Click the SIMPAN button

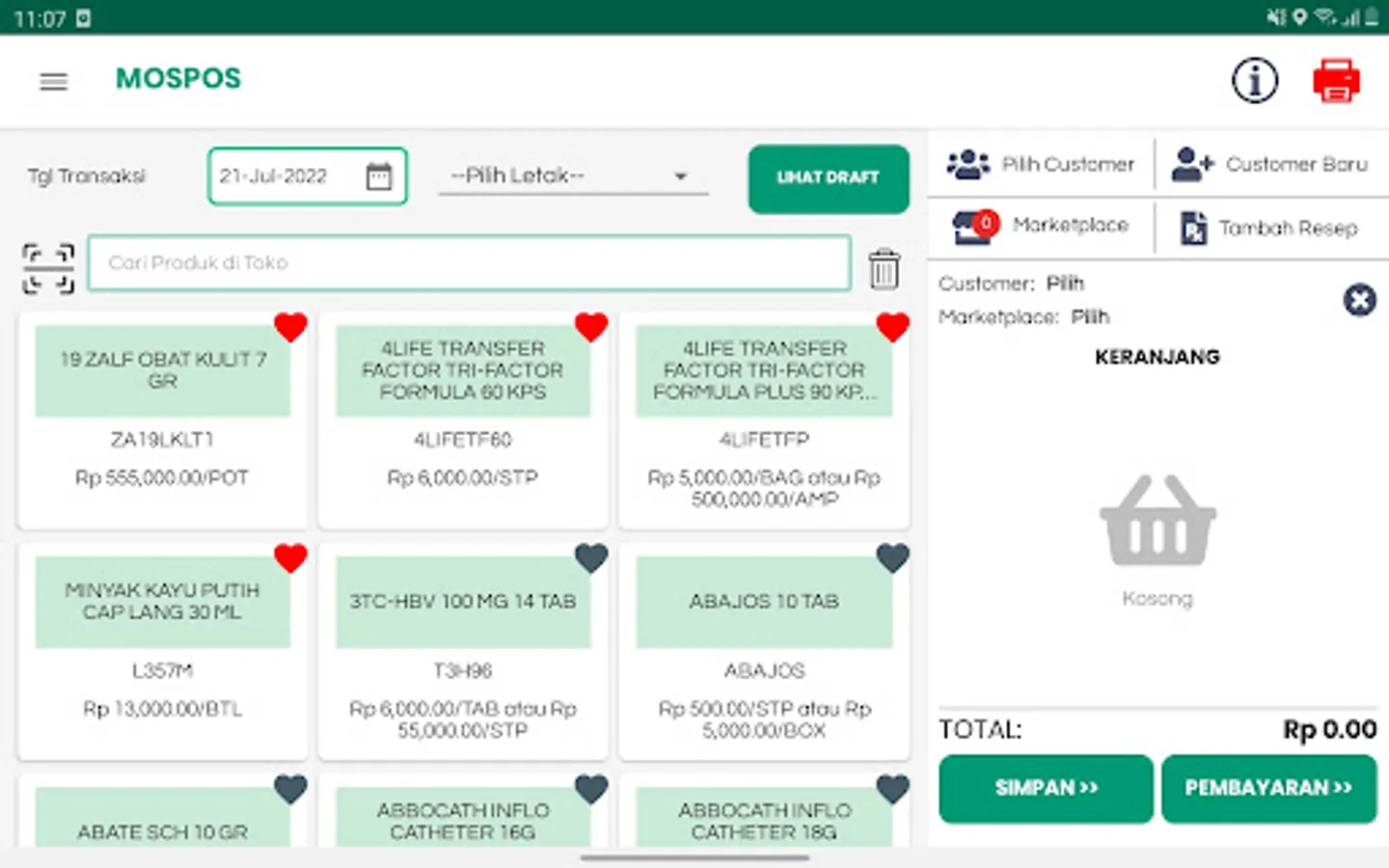pos(1046,789)
